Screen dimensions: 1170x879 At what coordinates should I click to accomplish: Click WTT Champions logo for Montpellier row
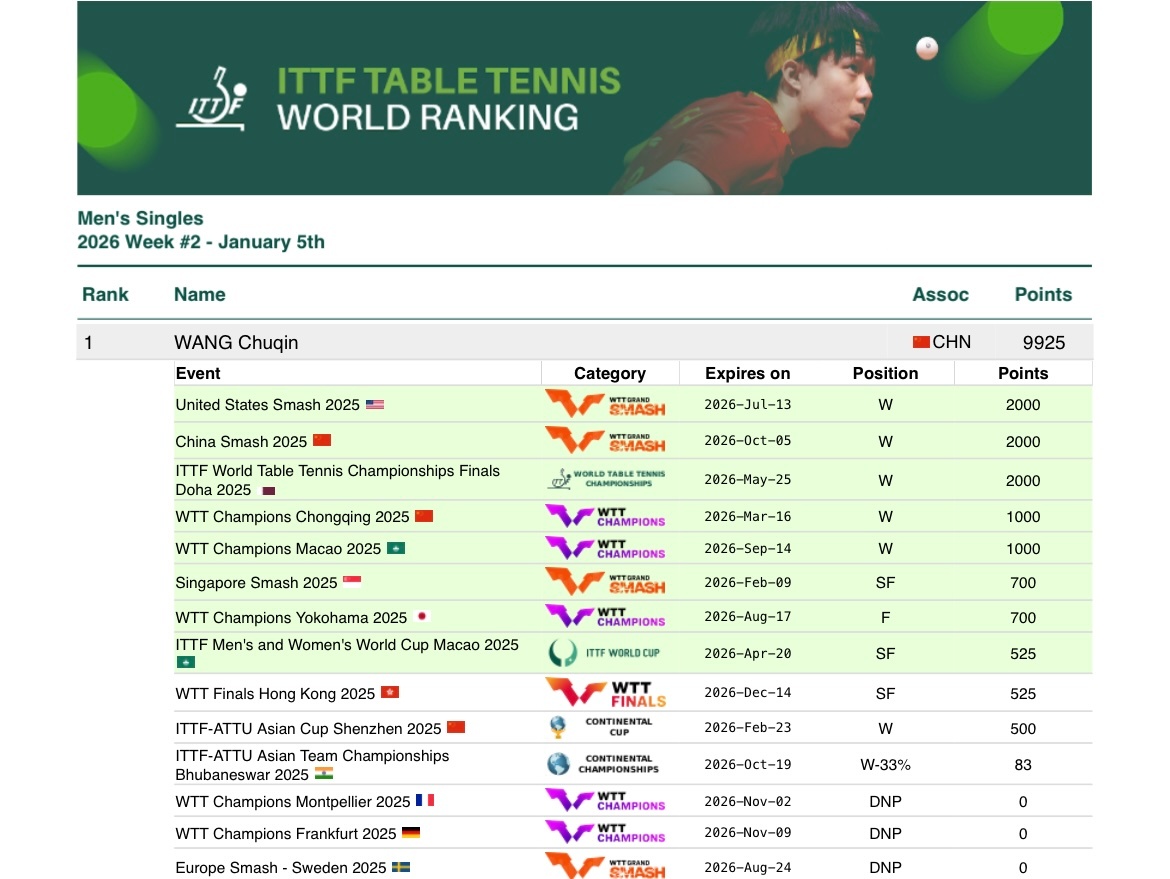(x=605, y=801)
